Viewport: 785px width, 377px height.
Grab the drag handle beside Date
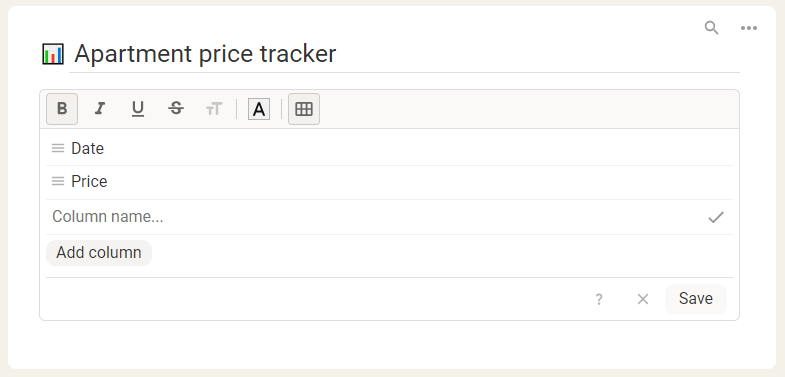coord(58,148)
